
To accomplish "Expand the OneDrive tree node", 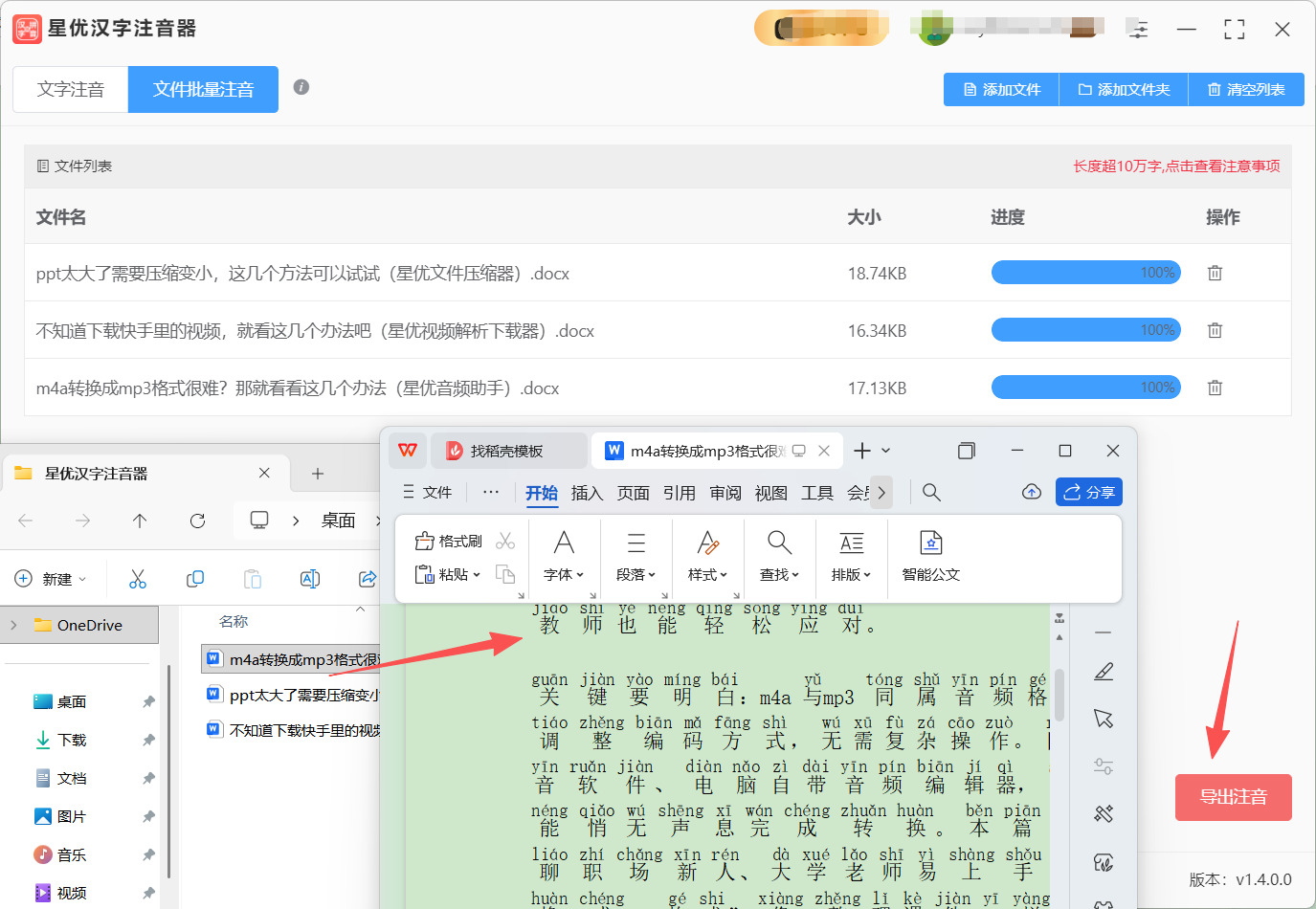I will (x=13, y=625).
